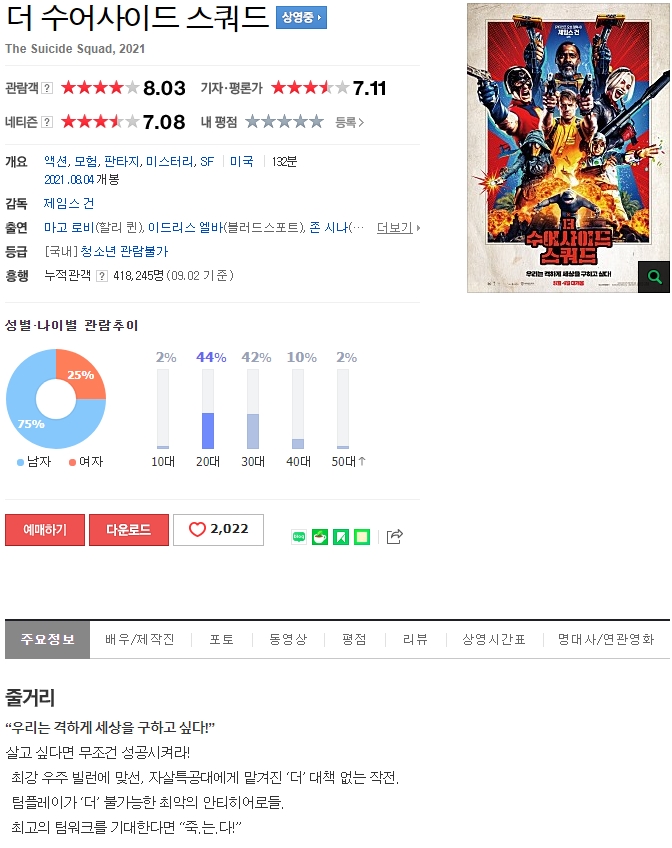This screenshot has width=672, height=848.
Task: Set my rating on 내 평점 stars
Action: [x=284, y=122]
